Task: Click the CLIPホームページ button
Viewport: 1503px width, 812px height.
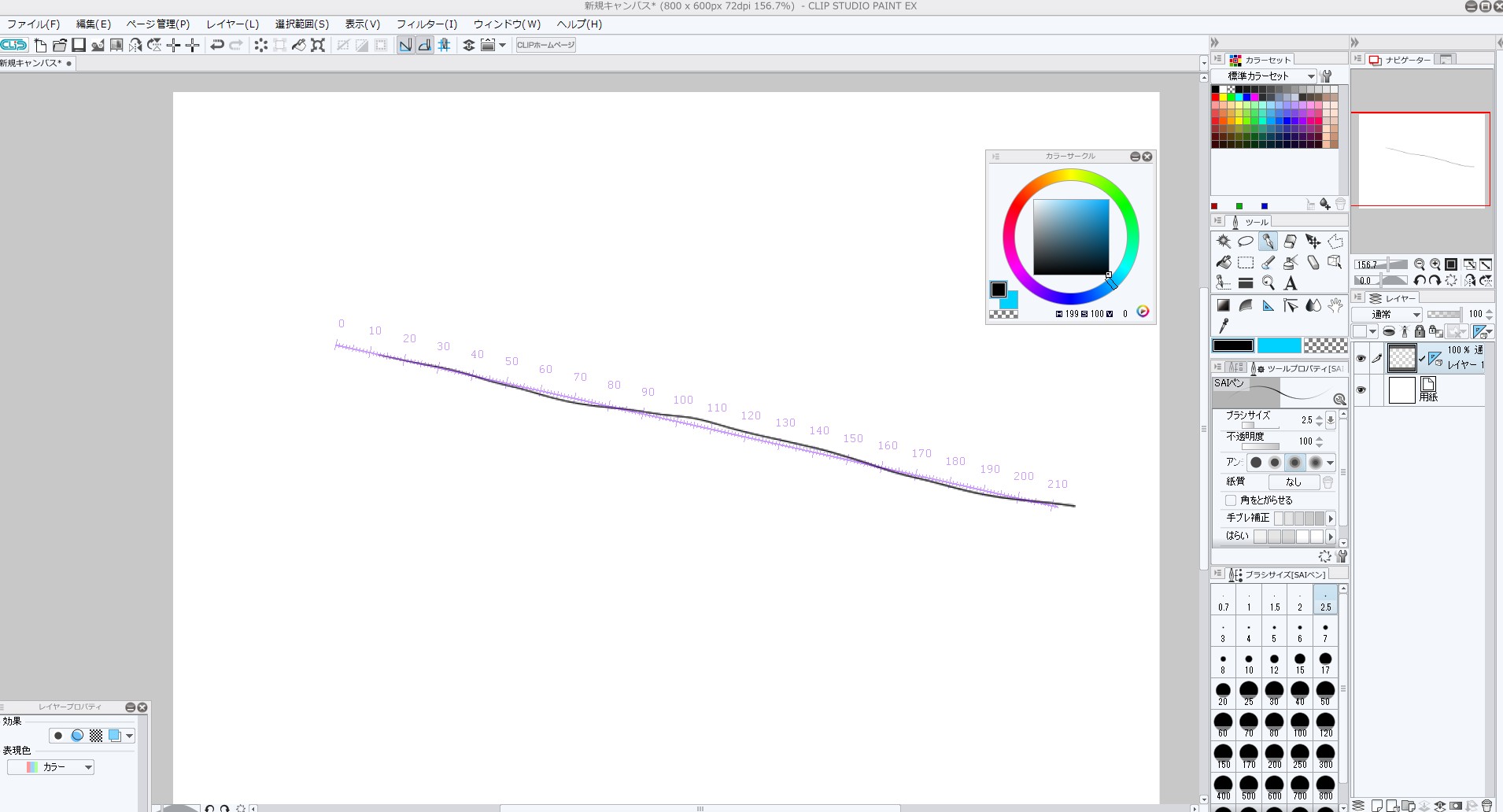Action: click(545, 45)
